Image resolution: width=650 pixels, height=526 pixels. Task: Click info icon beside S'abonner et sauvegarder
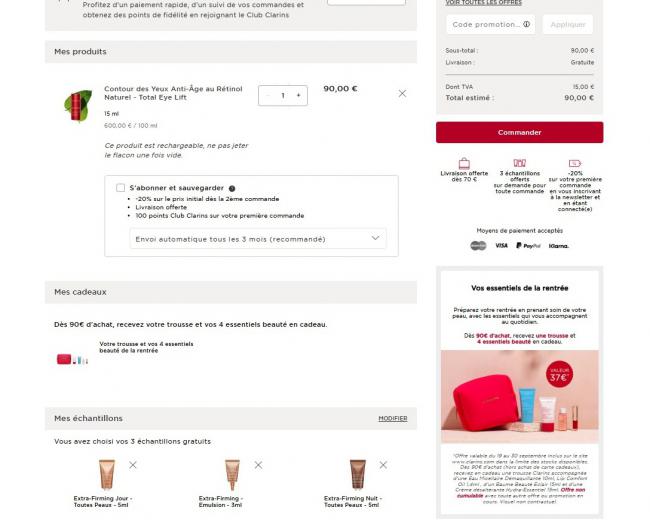coord(232,189)
